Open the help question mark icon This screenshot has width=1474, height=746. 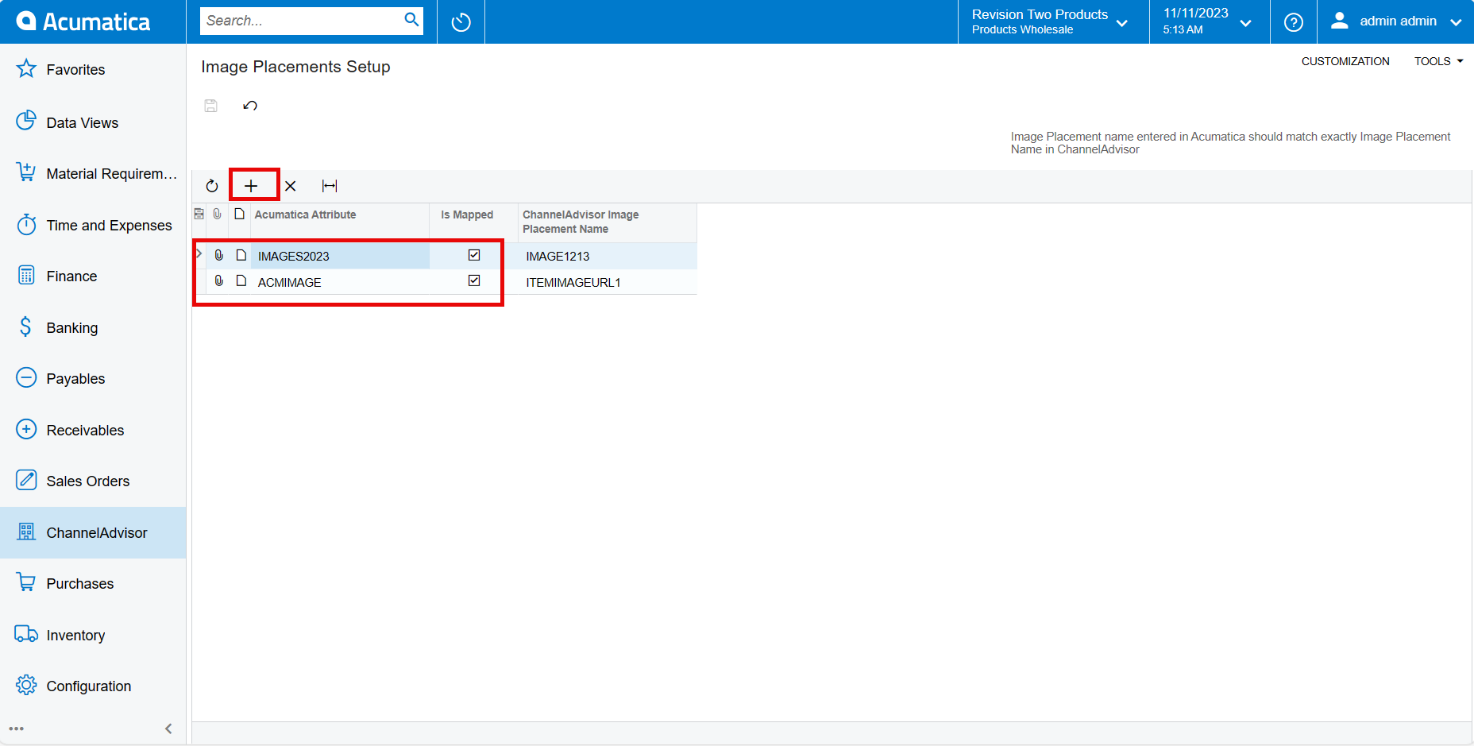(x=1293, y=22)
